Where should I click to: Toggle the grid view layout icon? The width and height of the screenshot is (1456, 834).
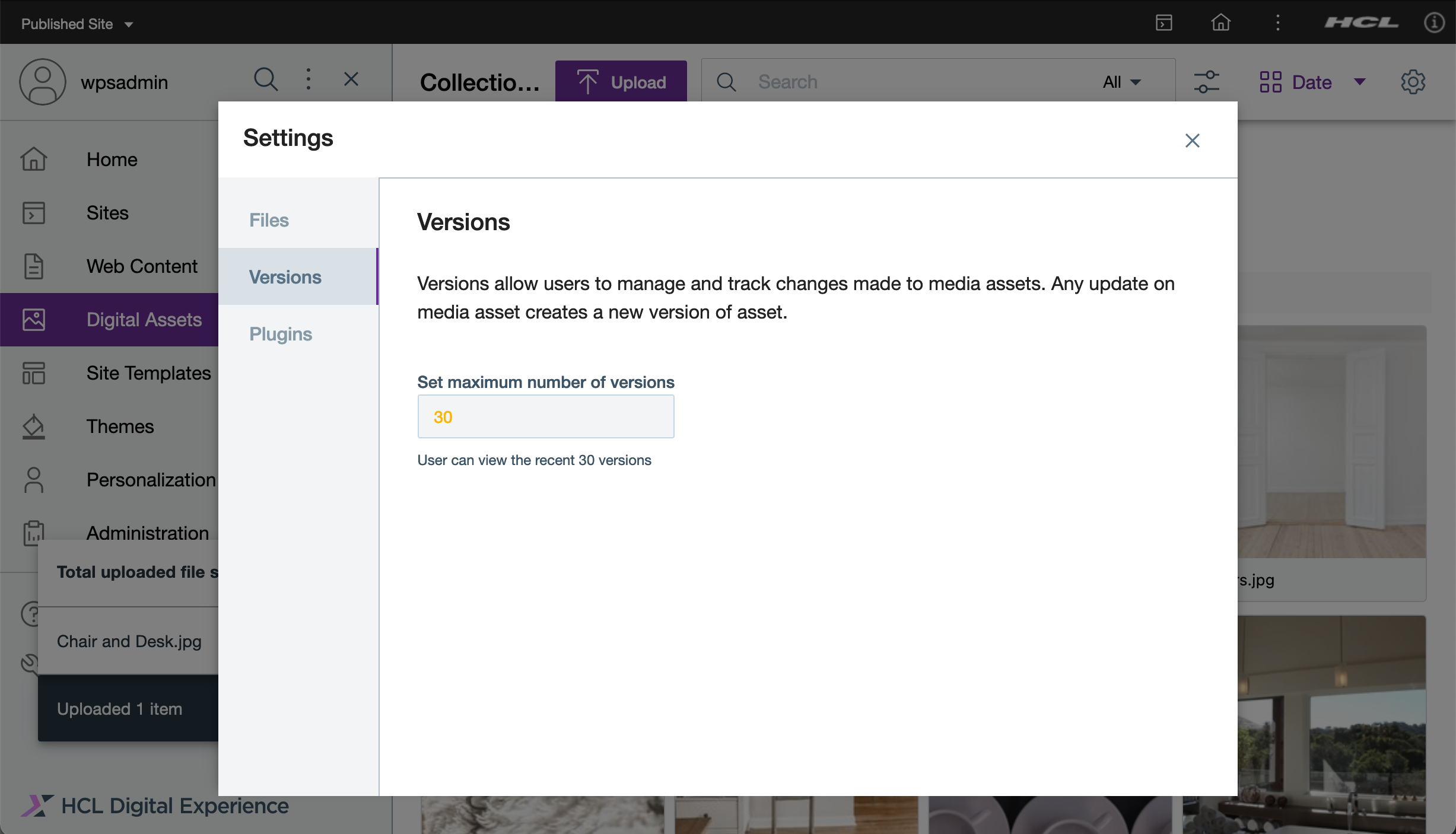pos(1270,82)
